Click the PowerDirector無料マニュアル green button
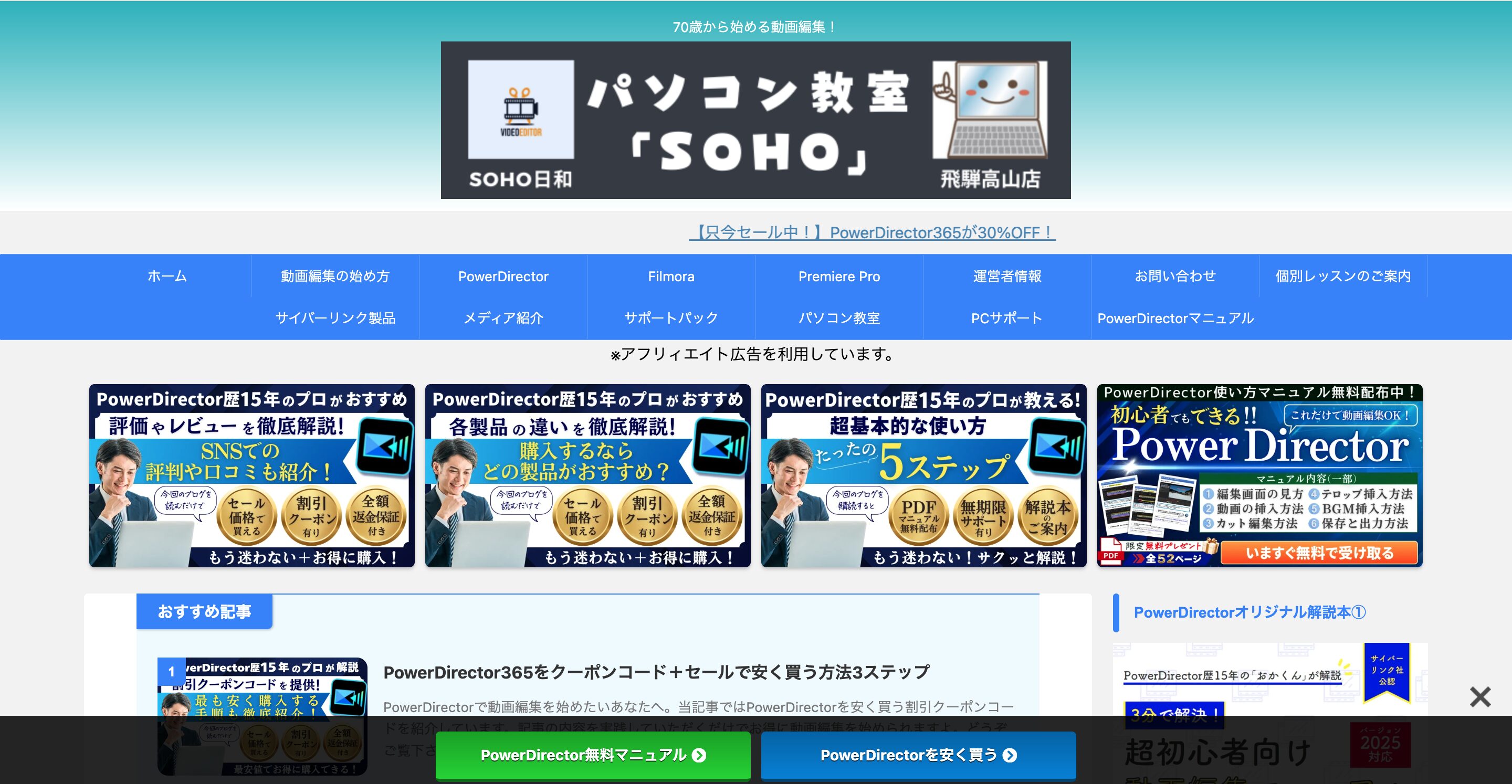Image resolution: width=1512 pixels, height=784 pixels. point(593,756)
